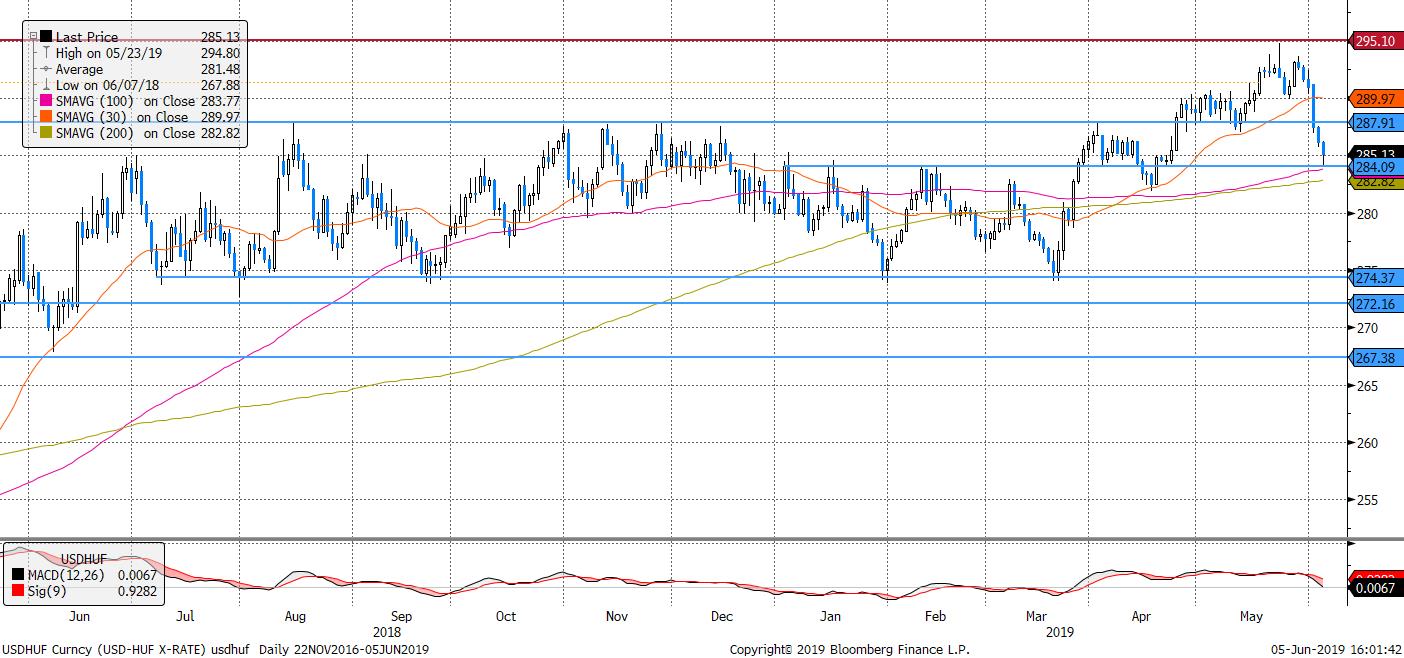Click the Feb month label on time axis

click(x=934, y=616)
